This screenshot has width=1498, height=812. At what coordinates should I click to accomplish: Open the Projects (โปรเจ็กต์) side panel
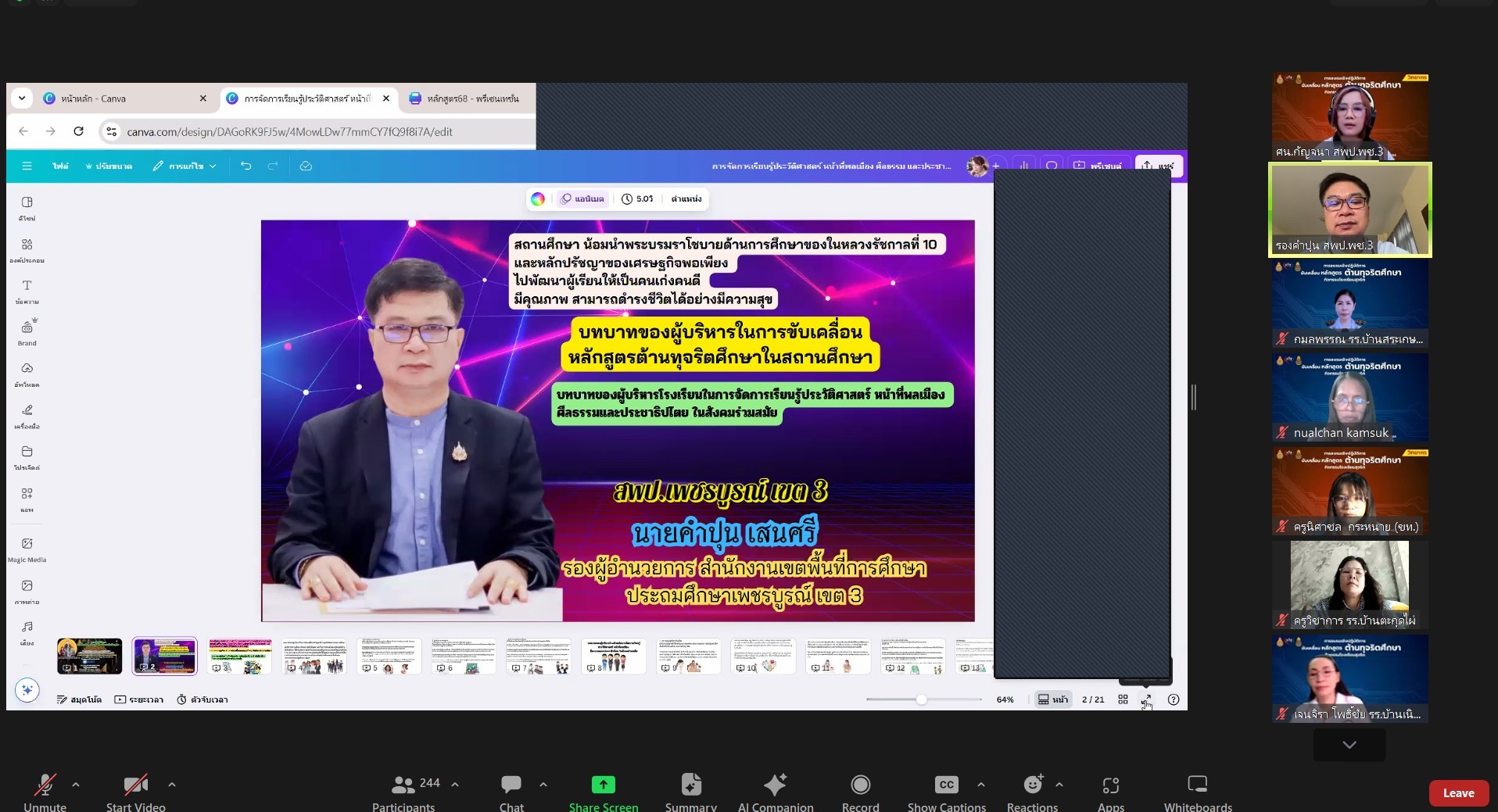coord(27,458)
